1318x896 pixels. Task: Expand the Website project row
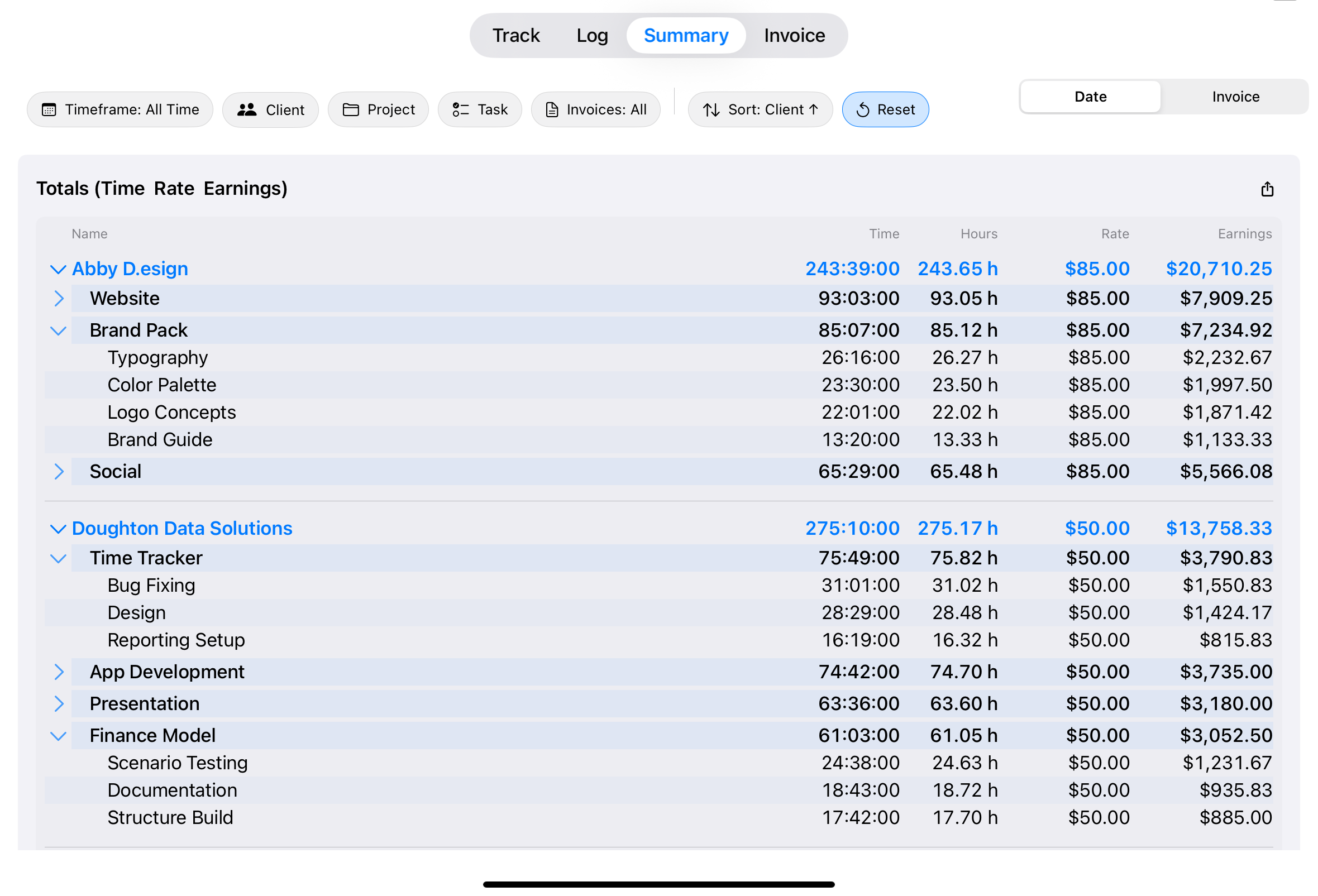[59, 299]
